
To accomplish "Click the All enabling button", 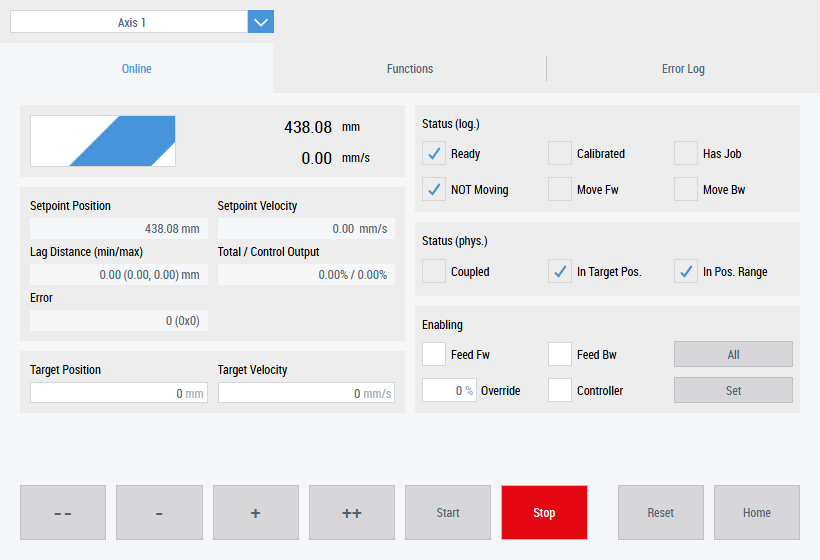I will 733,355.
